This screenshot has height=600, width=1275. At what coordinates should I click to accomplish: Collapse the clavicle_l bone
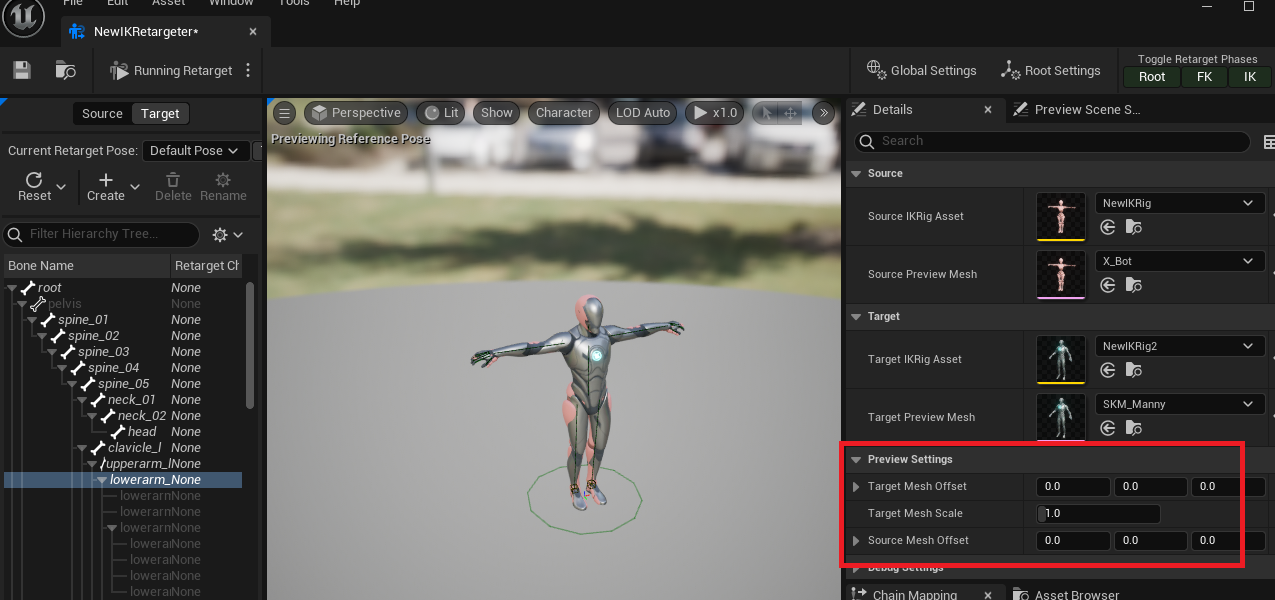point(84,448)
